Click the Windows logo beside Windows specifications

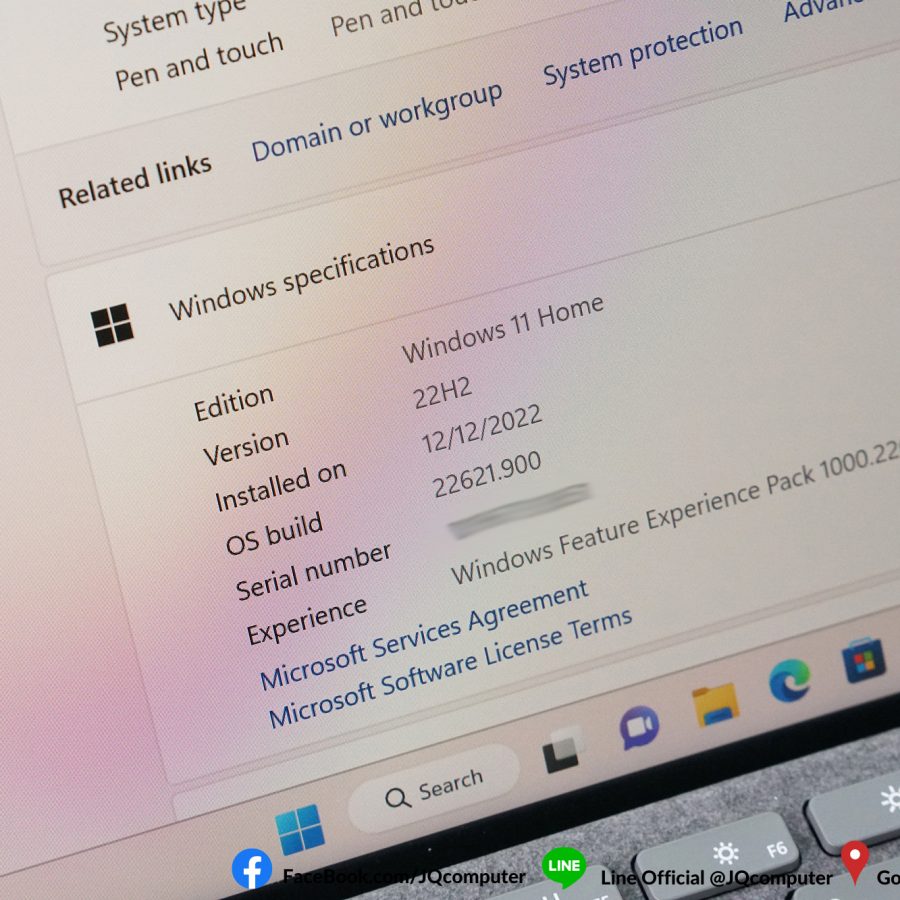coord(112,325)
